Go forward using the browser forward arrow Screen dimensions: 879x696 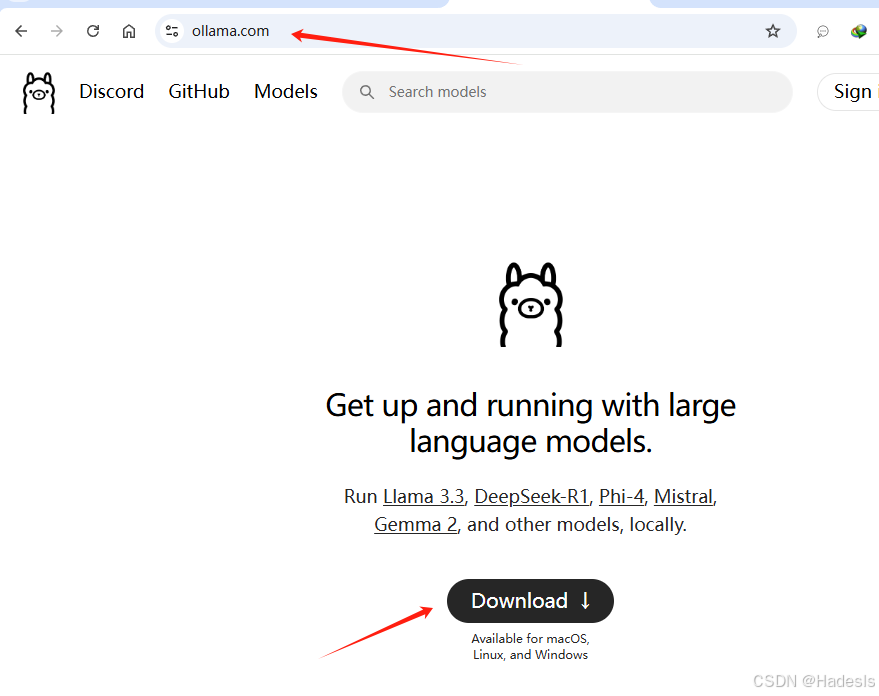57,31
